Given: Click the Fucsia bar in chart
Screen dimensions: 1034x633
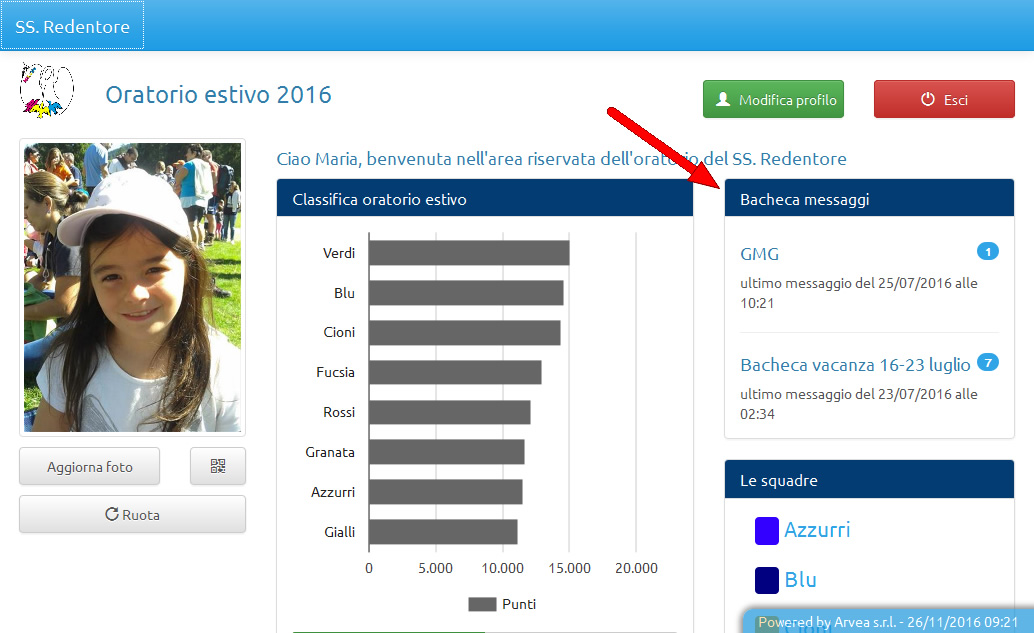Looking at the screenshot, I should [x=455, y=373].
